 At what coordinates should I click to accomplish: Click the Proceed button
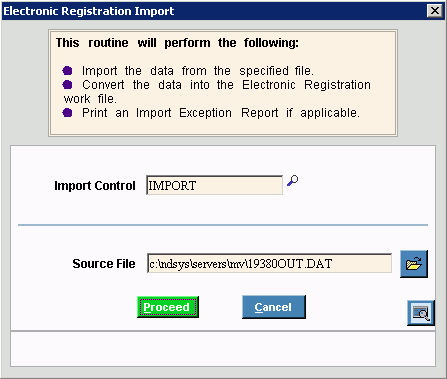tap(168, 307)
